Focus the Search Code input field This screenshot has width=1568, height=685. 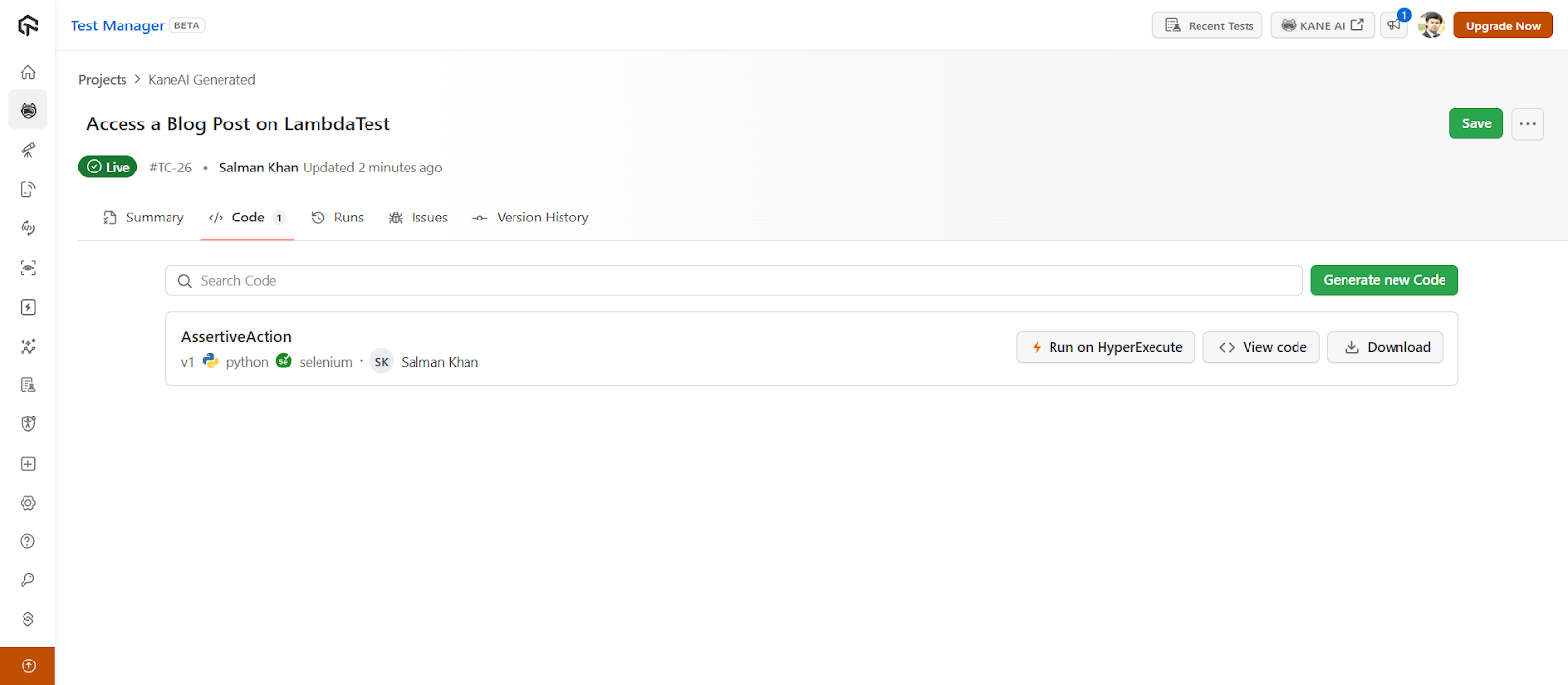click(733, 280)
